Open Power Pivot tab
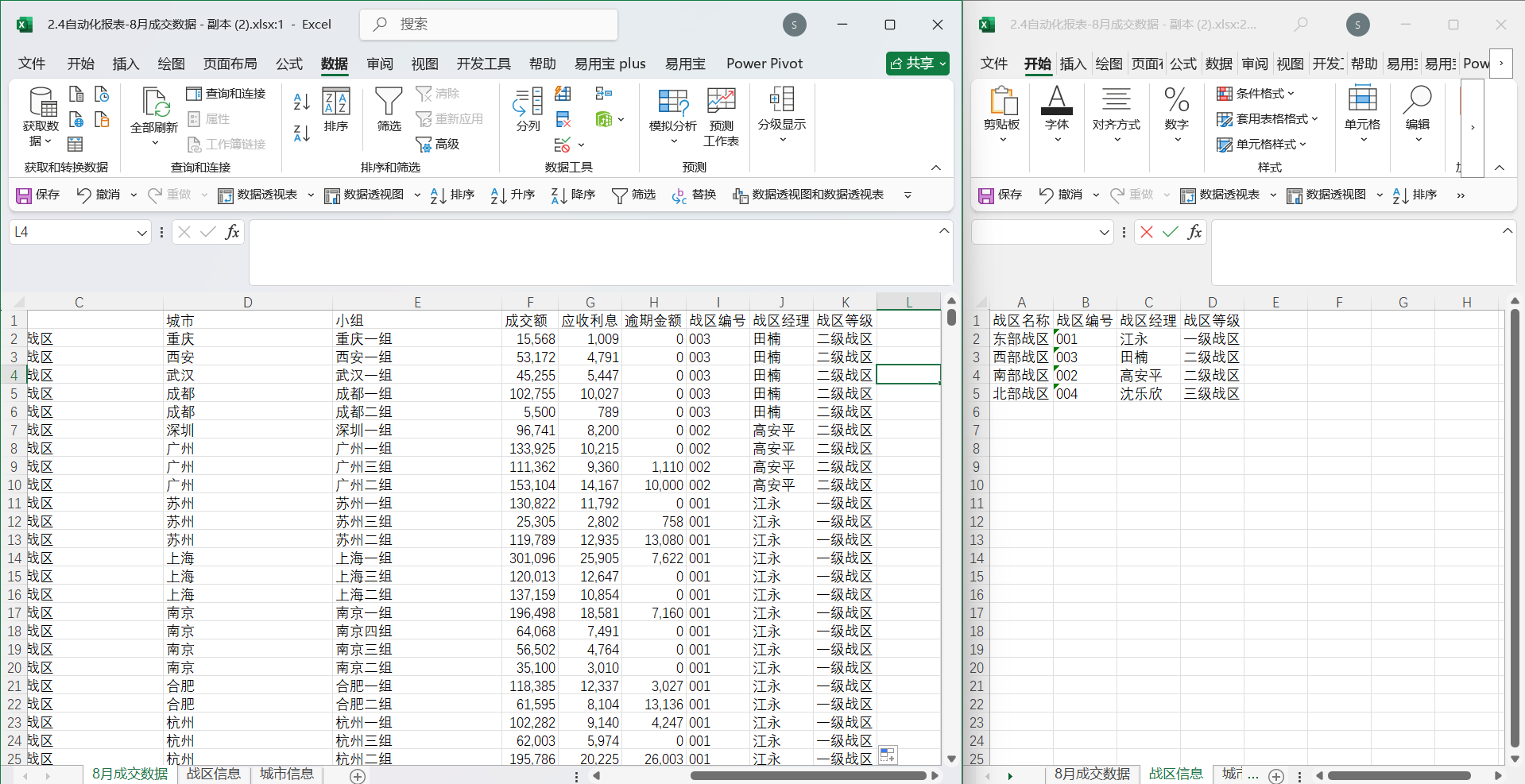1525x784 pixels. pos(764,64)
